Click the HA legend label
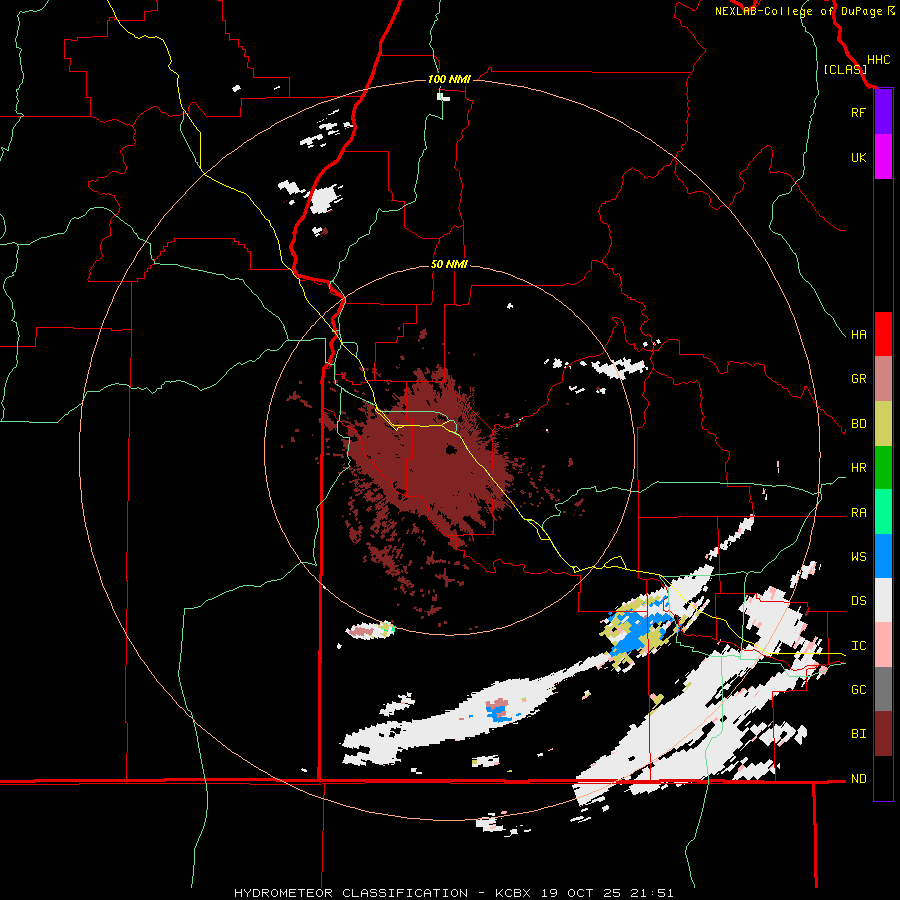The image size is (900, 900). 858,335
